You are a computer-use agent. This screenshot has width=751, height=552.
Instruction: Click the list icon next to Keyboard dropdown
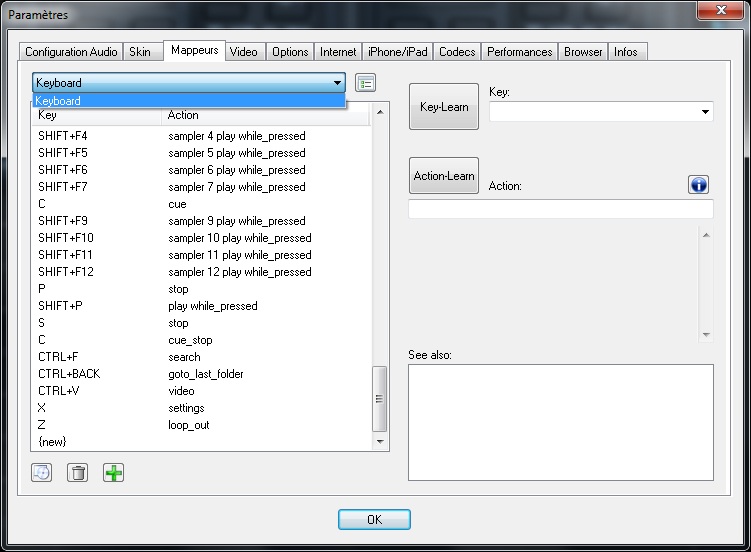(366, 83)
